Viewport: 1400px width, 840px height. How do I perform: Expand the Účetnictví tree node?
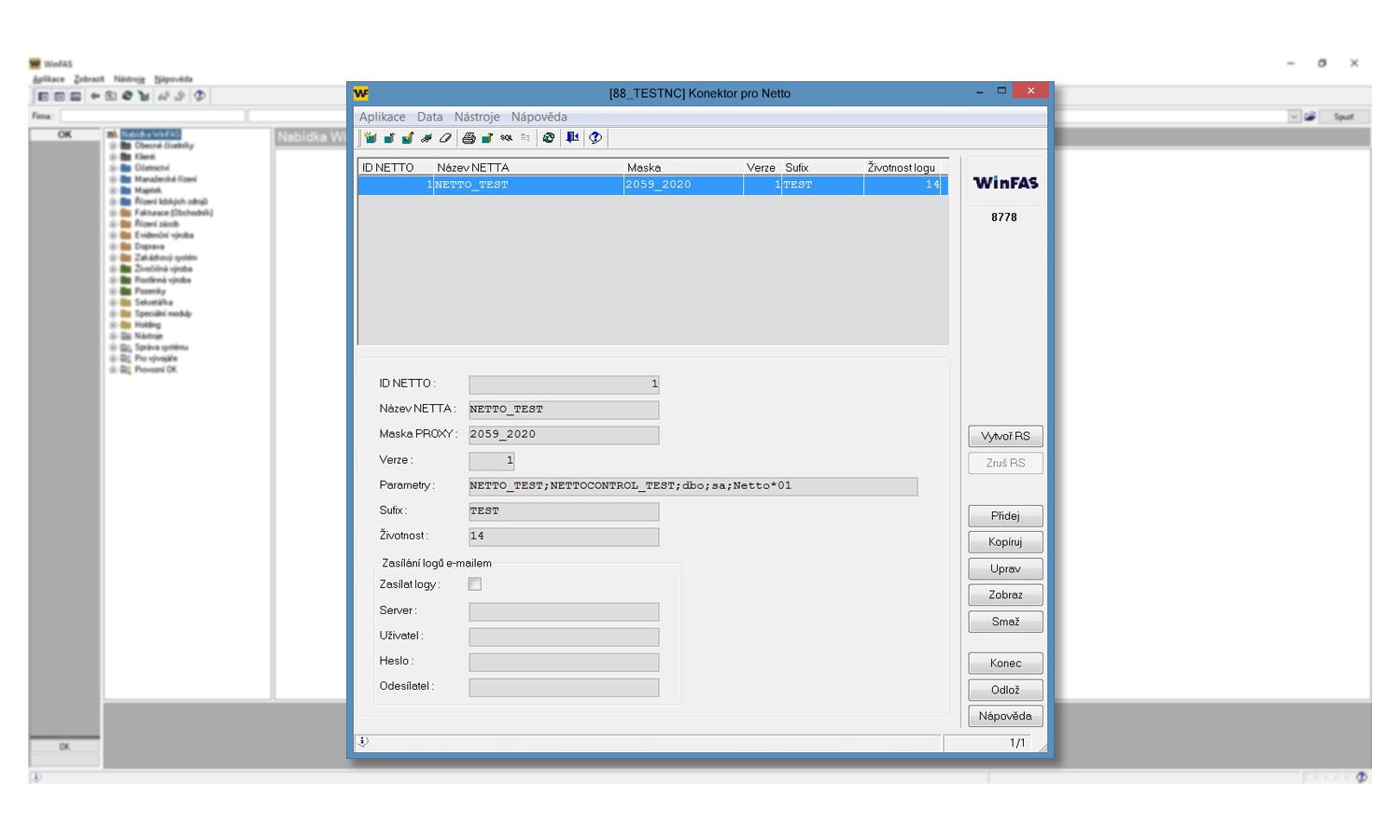point(113,168)
